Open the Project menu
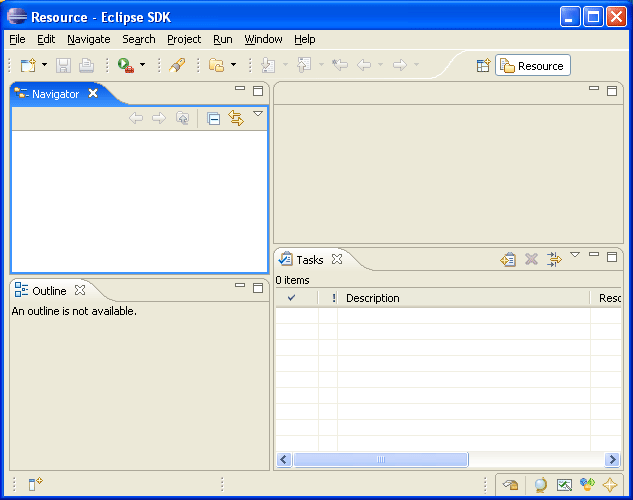This screenshot has height=500, width=633. (x=184, y=40)
